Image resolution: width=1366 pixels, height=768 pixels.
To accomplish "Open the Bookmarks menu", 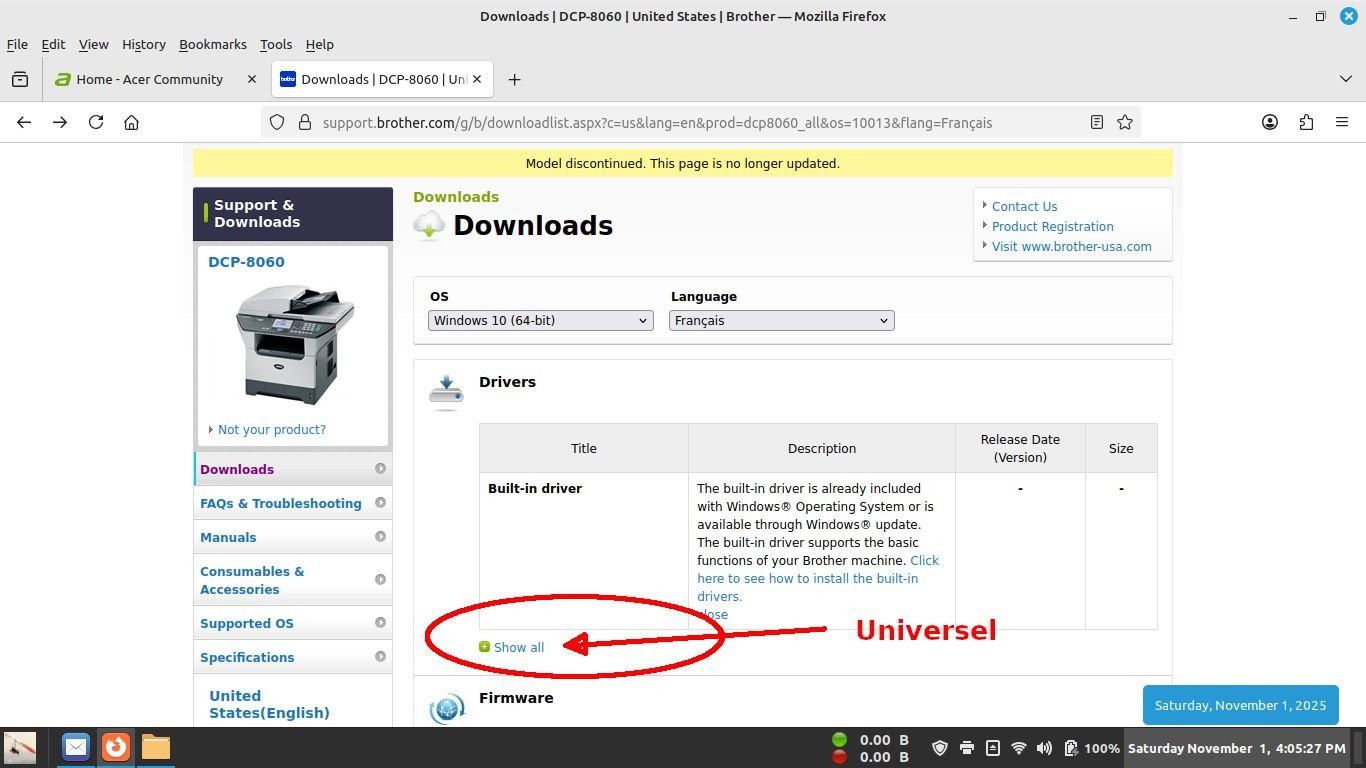I will click(x=213, y=44).
